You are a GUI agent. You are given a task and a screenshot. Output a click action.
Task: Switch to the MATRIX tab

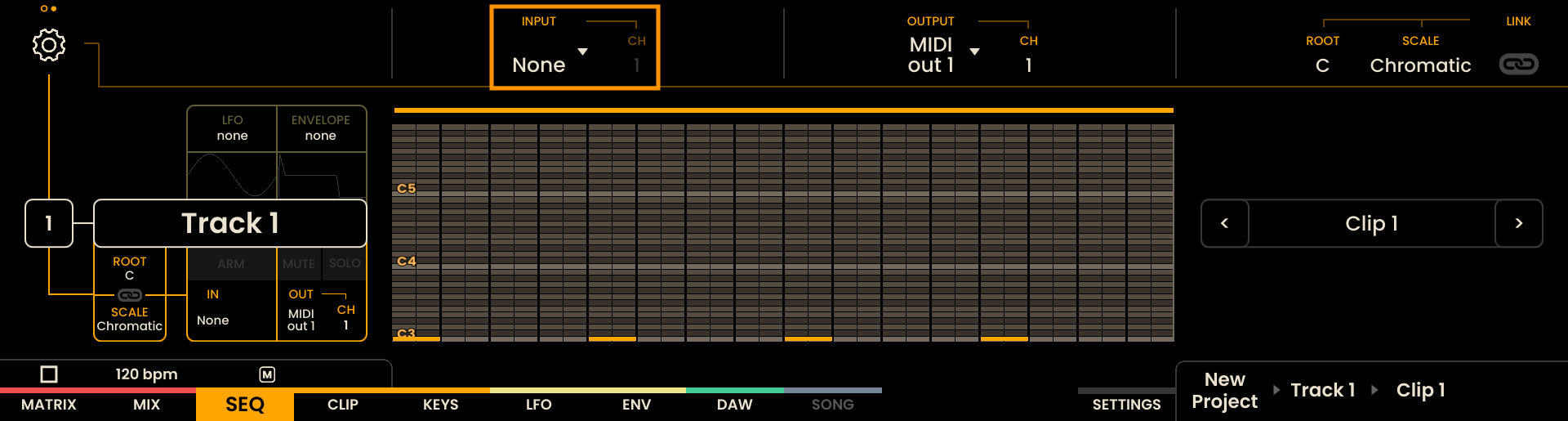[49, 405]
